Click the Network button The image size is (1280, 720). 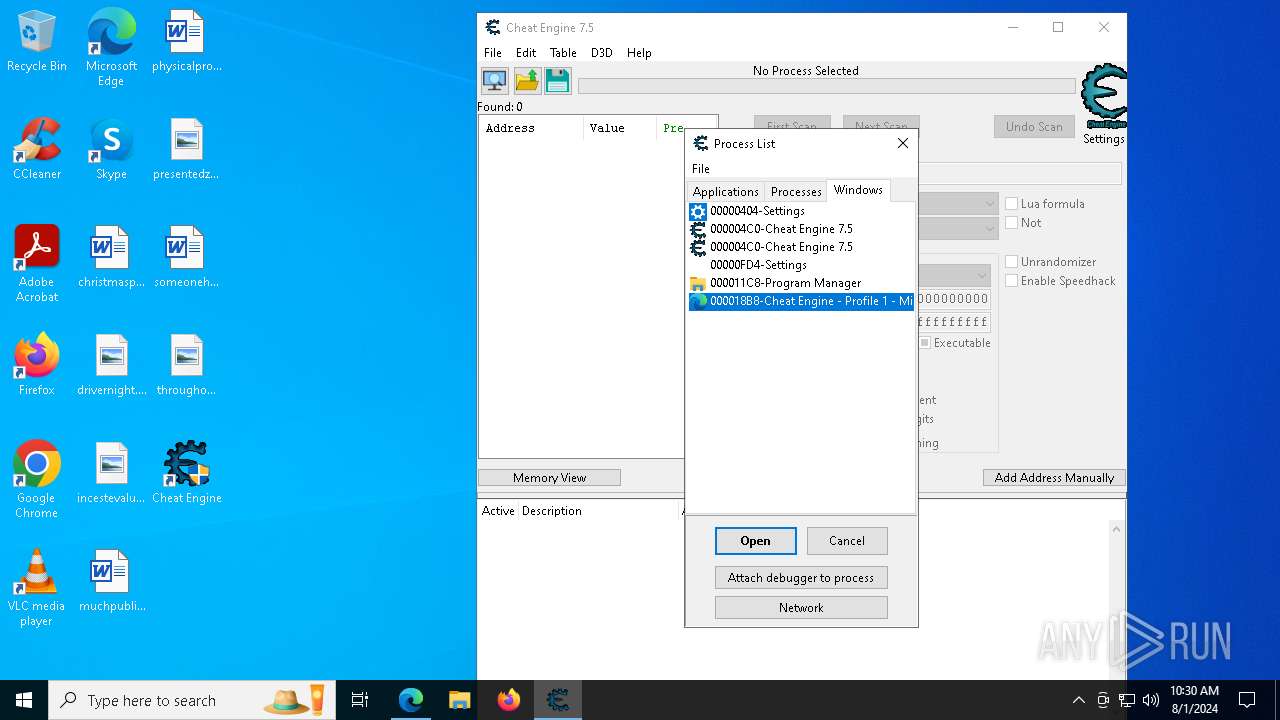click(801, 608)
